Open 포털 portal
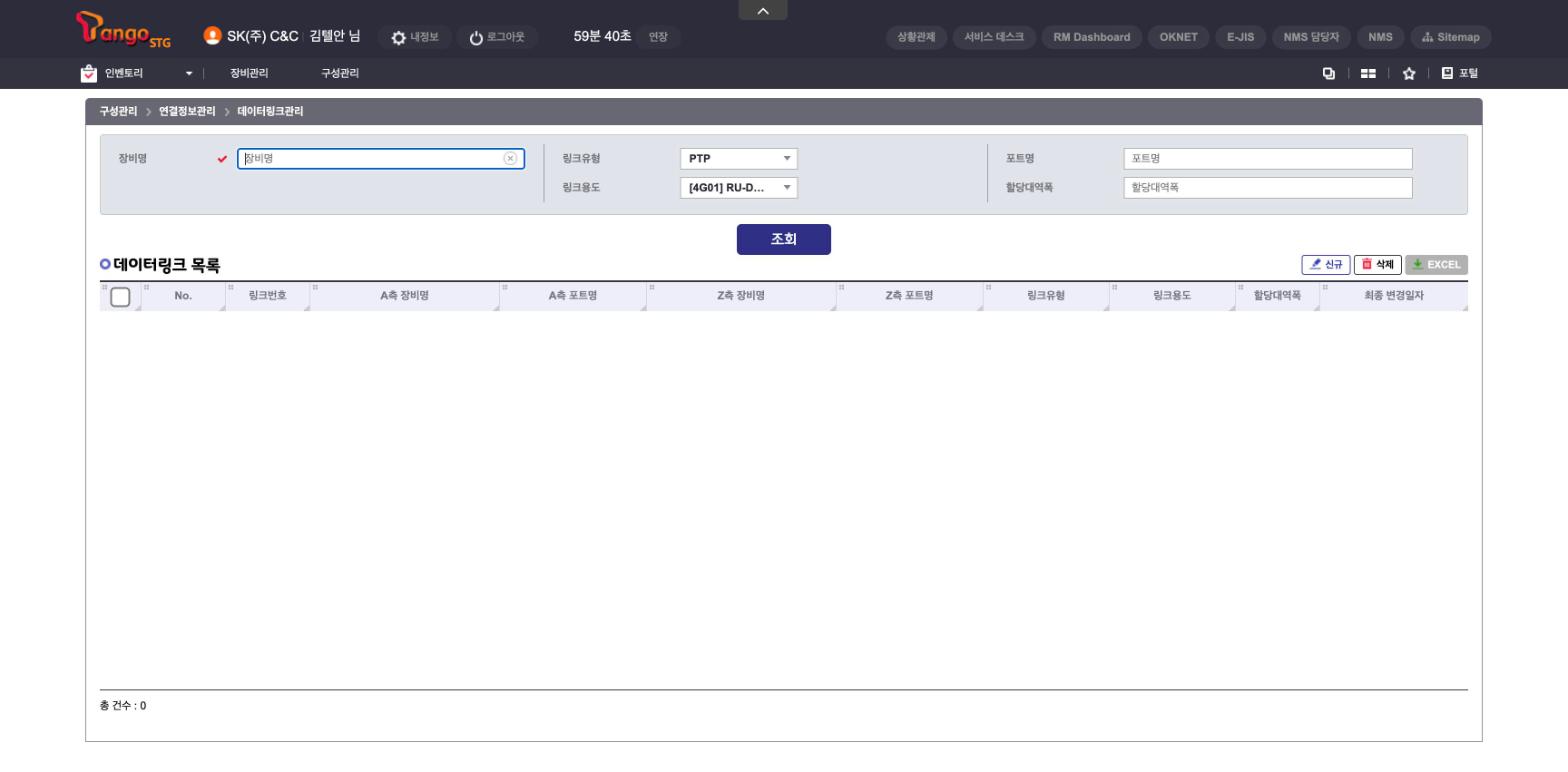The width and height of the screenshot is (1568, 772). pos(1459,73)
